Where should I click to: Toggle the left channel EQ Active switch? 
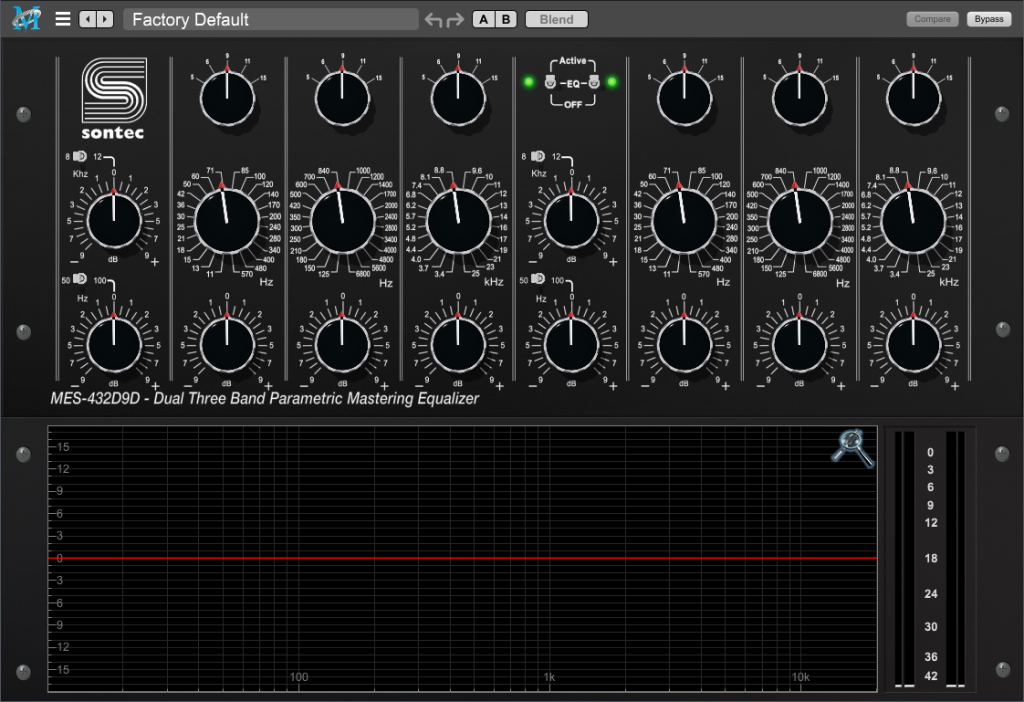point(550,82)
